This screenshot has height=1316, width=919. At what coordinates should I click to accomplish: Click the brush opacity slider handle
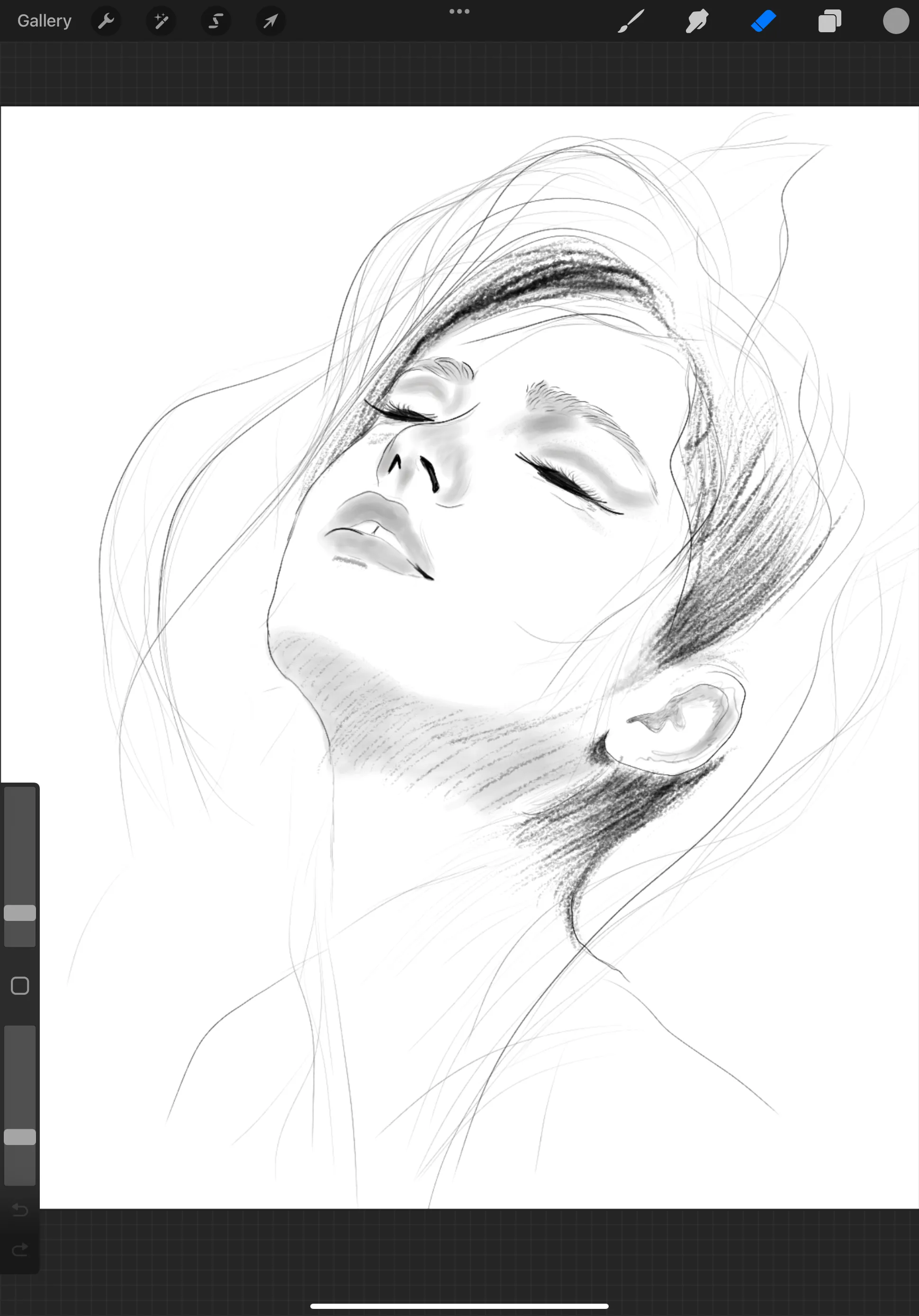point(20,1137)
